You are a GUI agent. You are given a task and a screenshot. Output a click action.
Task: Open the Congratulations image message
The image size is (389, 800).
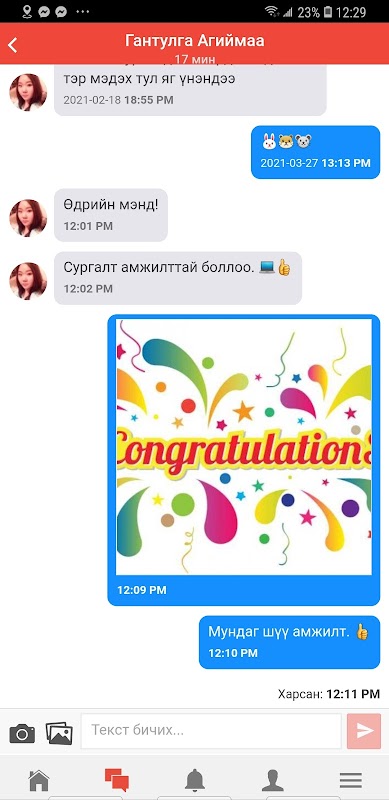(244, 447)
